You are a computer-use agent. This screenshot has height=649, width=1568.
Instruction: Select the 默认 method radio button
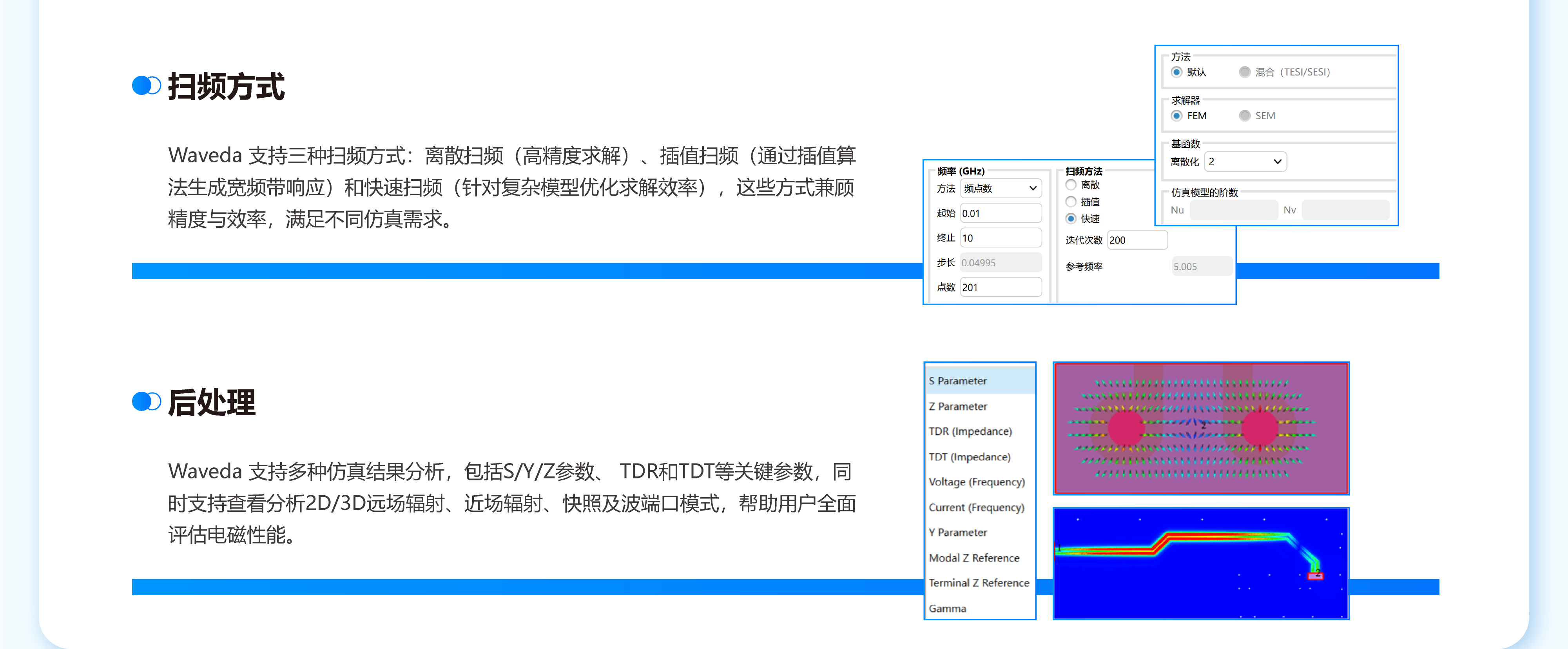1176,72
